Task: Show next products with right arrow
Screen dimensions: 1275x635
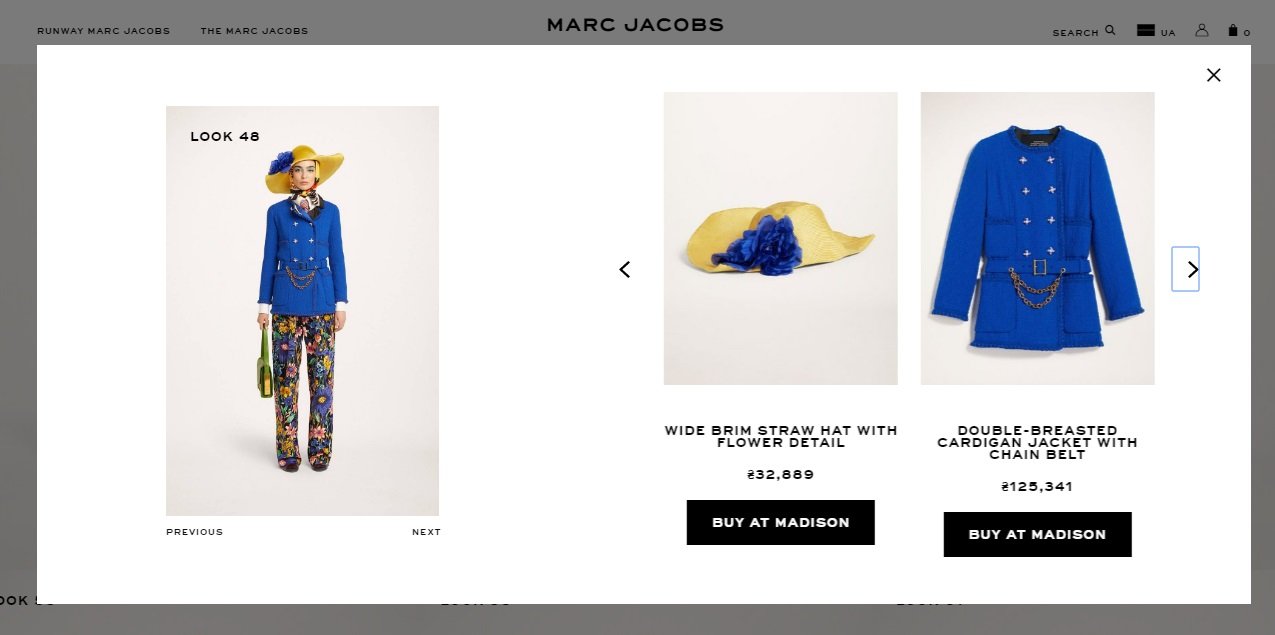Action: coord(1186,269)
